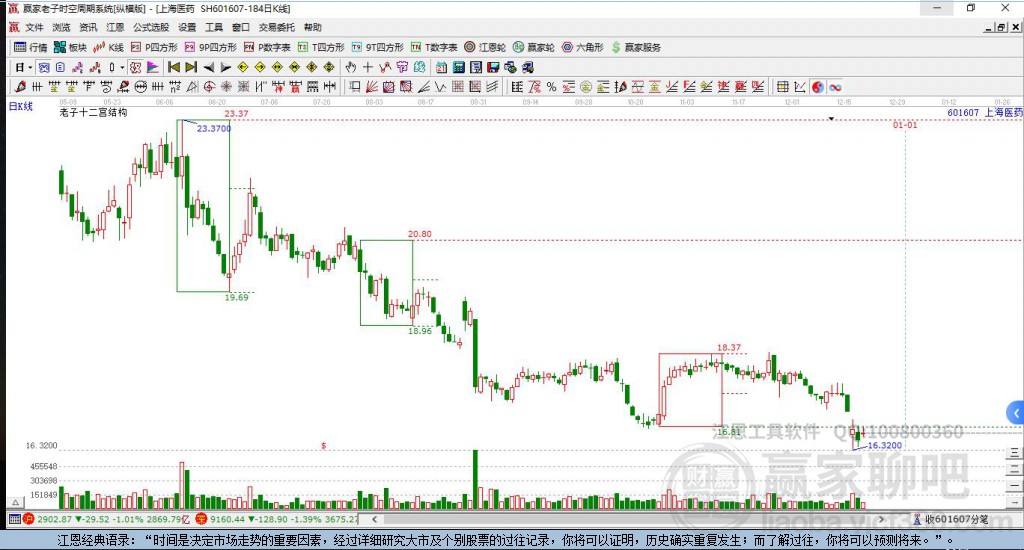Click the black left arrow icon
Screen dimensions: 1024x550
pos(208,67)
